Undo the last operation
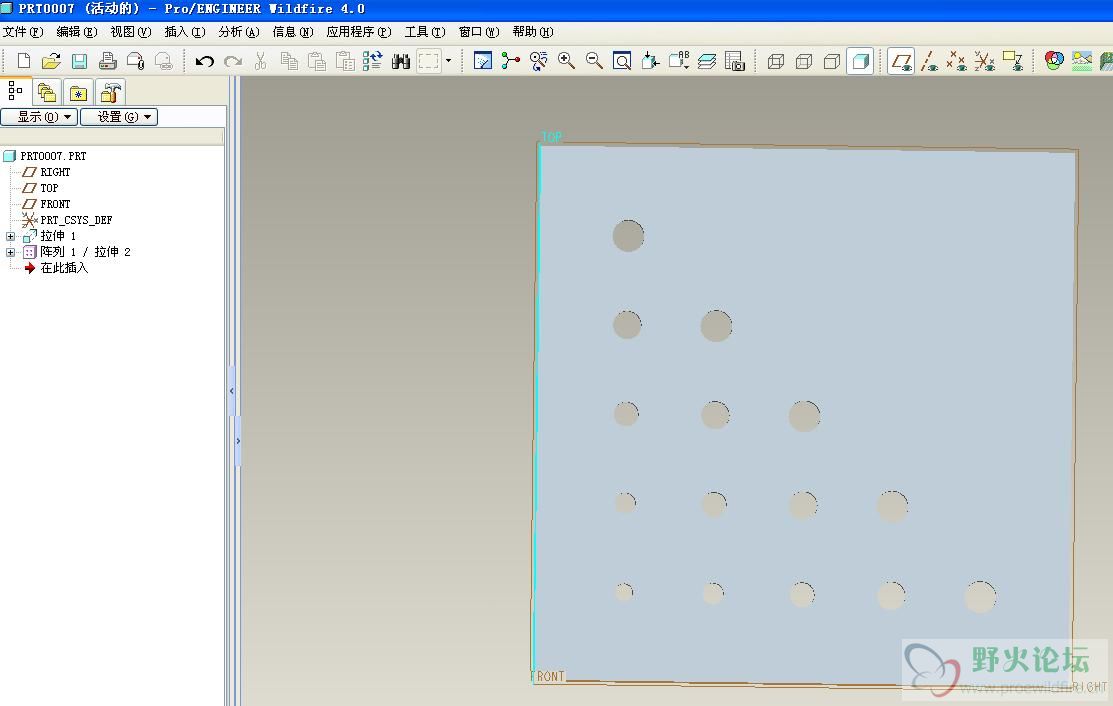1113x706 pixels. tap(204, 61)
